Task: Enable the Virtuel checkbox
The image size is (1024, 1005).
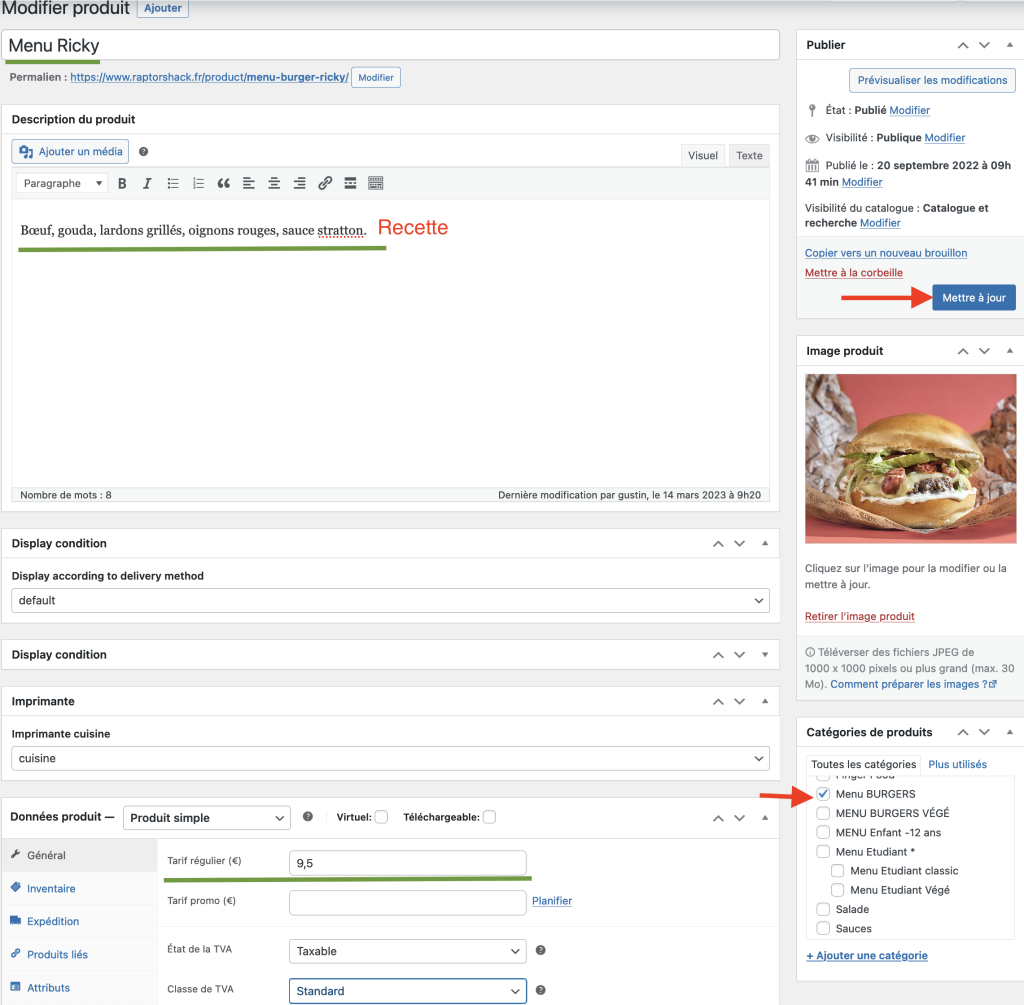Action: (x=381, y=817)
